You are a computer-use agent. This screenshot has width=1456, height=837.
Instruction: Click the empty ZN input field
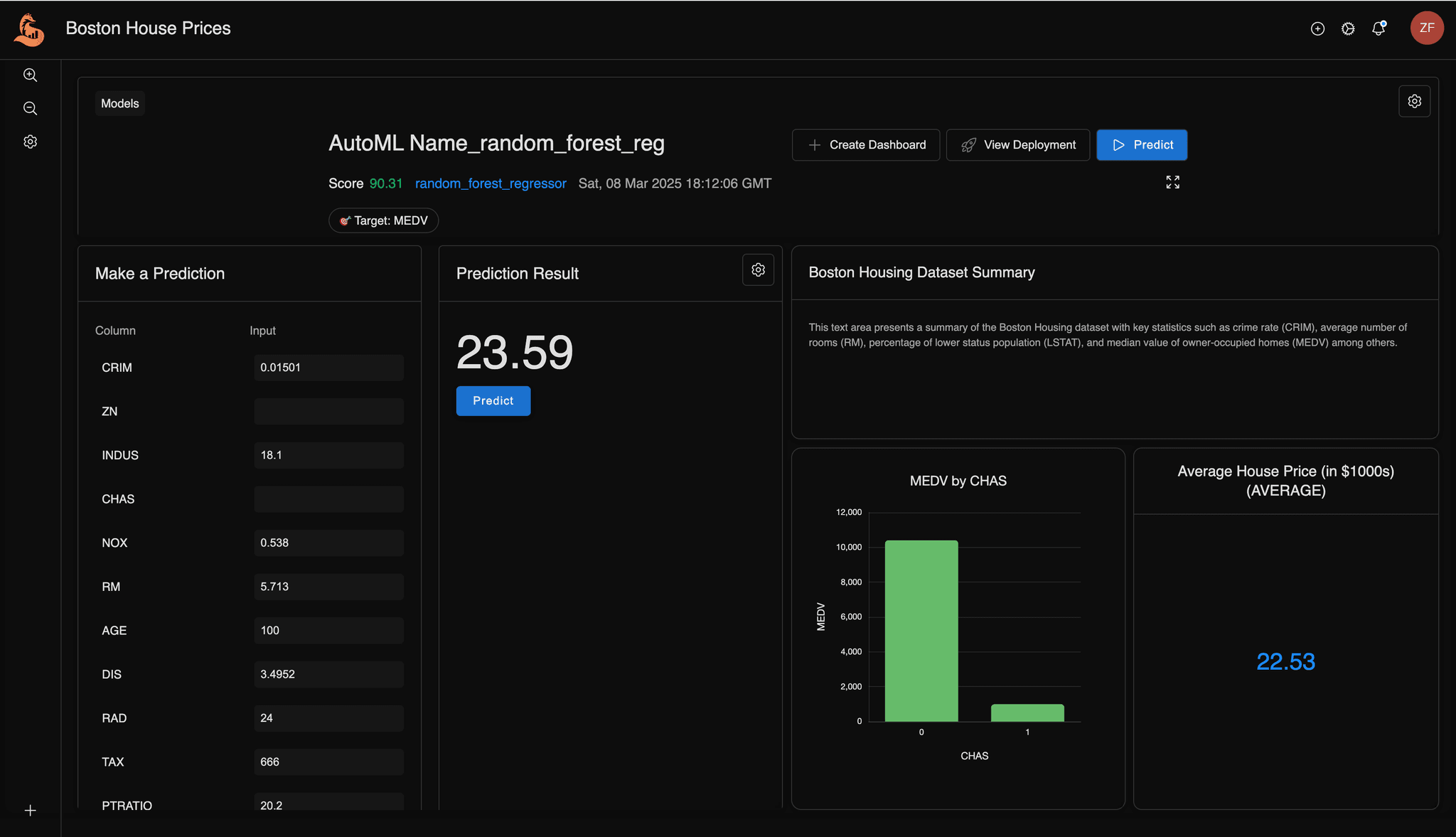pyautogui.click(x=328, y=411)
